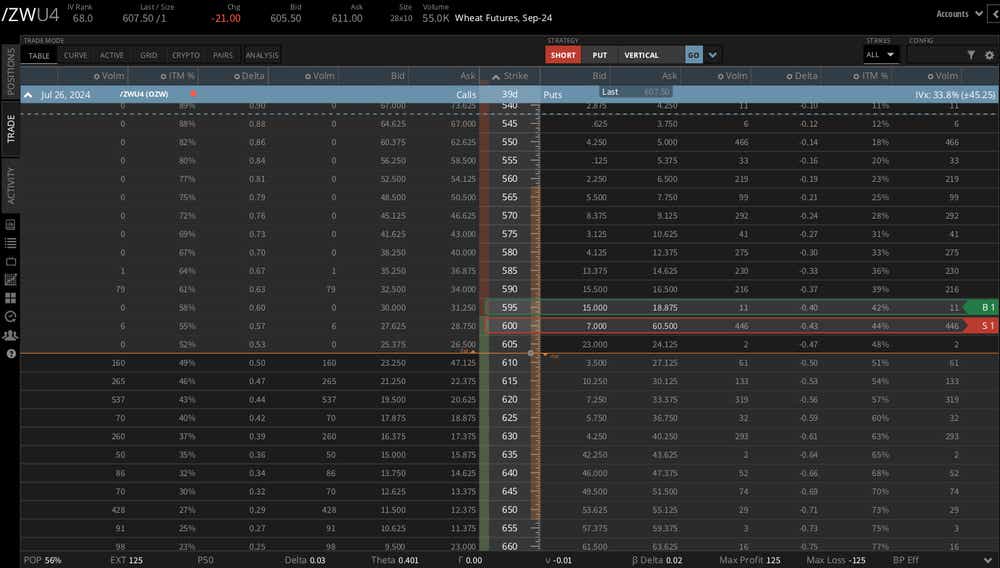Click the Bid 605.50 quote in header
1000x568 pixels.
[286, 14]
